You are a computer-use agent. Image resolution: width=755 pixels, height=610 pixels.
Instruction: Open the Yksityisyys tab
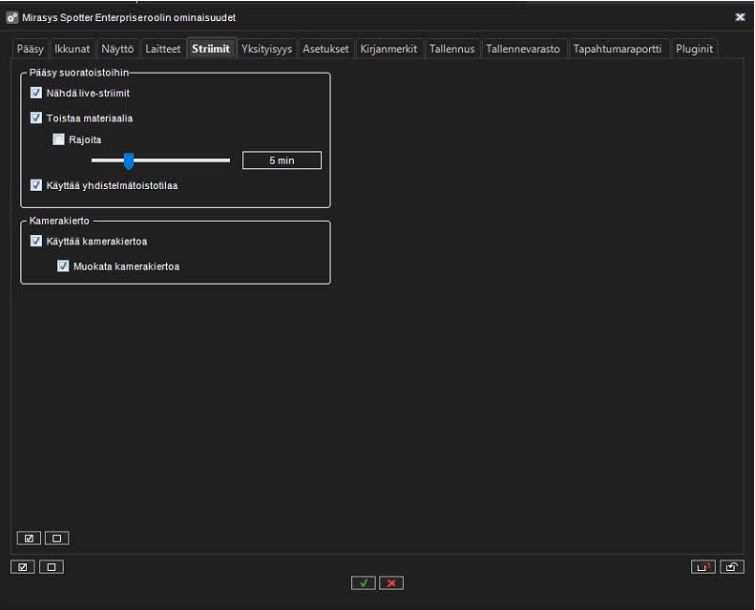pyautogui.click(x=266, y=49)
